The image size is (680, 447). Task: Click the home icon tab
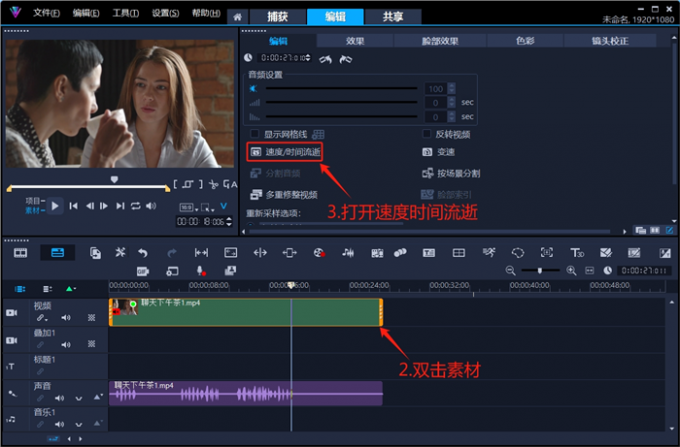pyautogui.click(x=237, y=17)
